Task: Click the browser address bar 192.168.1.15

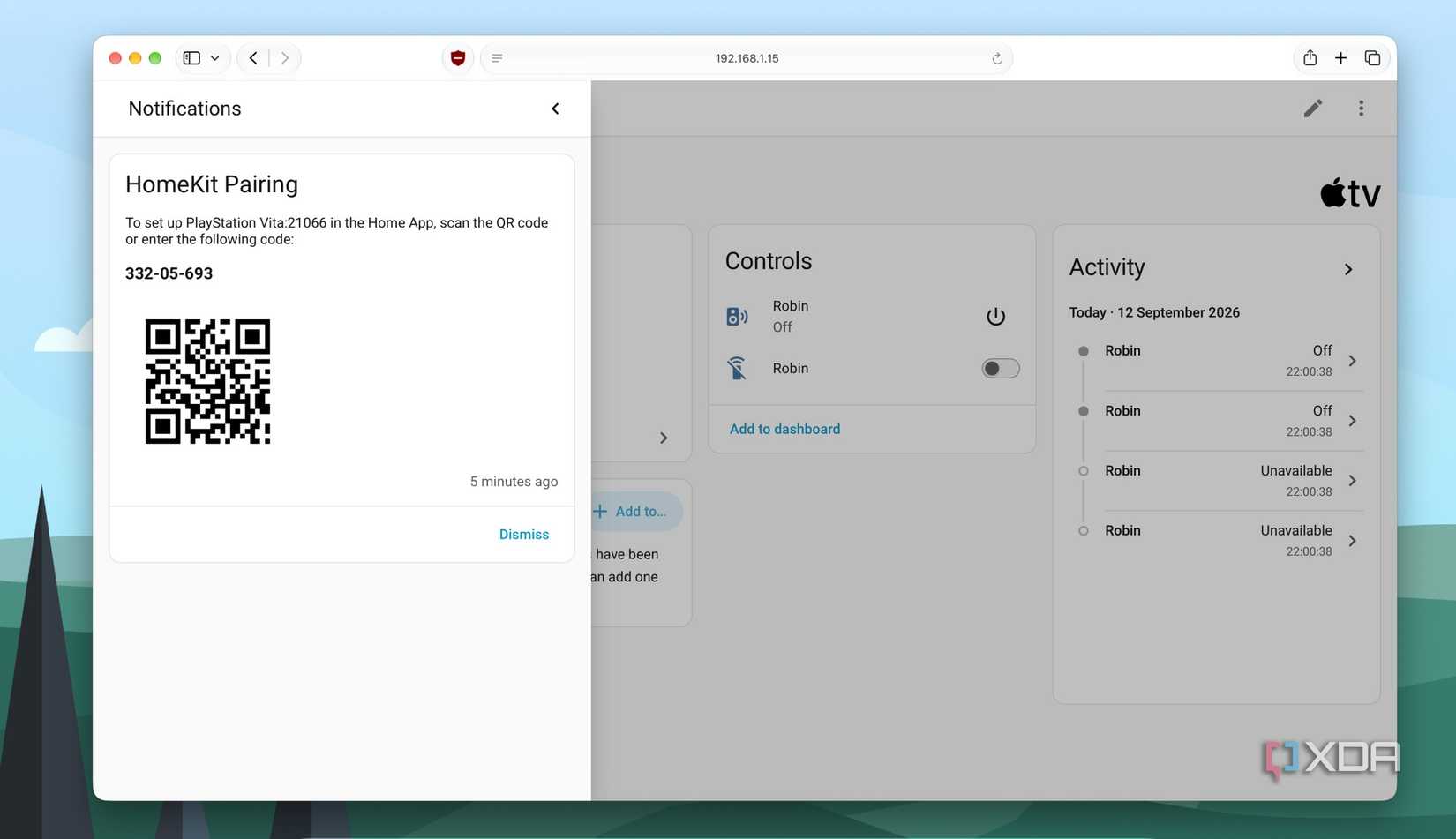Action: tap(747, 58)
